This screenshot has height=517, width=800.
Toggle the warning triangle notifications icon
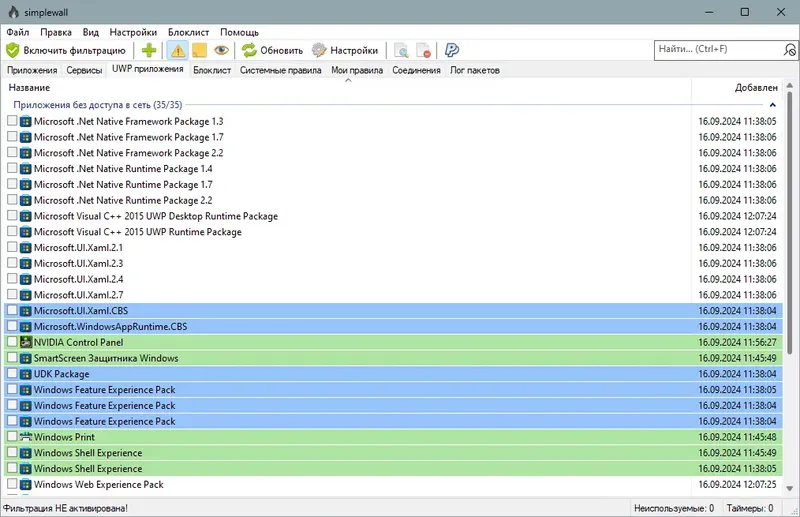[x=178, y=50]
